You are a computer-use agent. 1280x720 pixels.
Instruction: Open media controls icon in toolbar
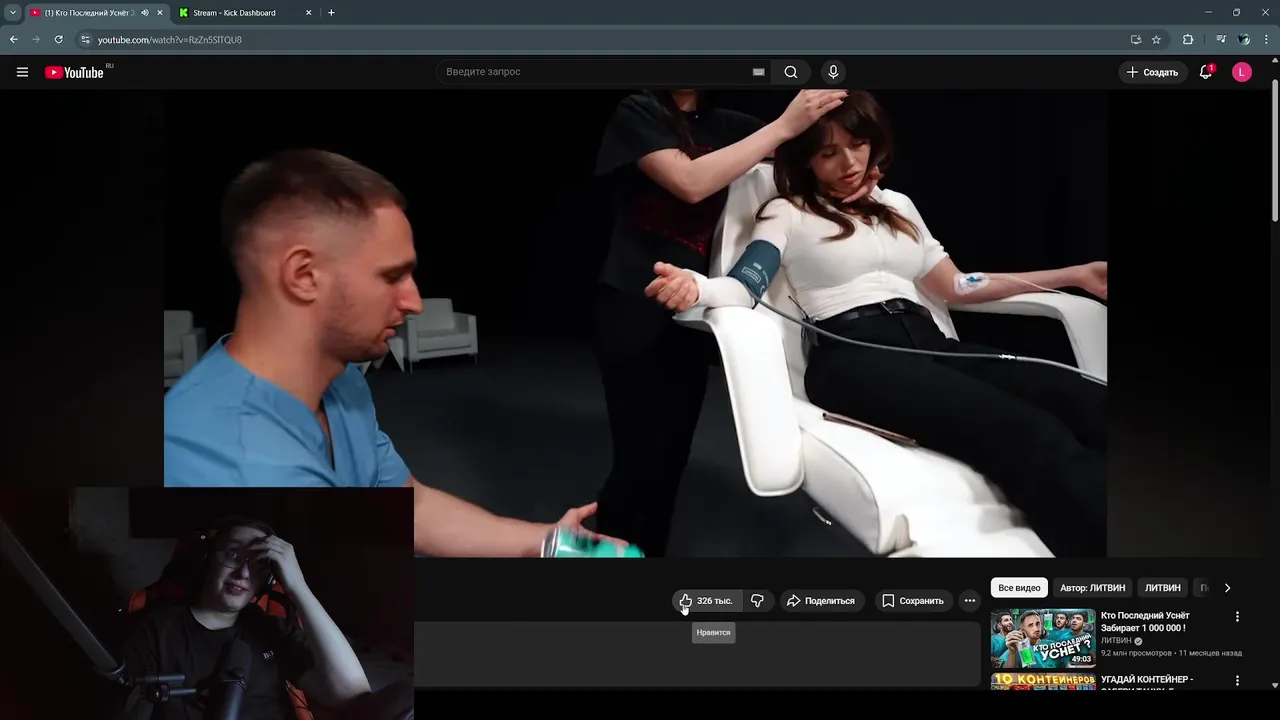[x=1221, y=39]
